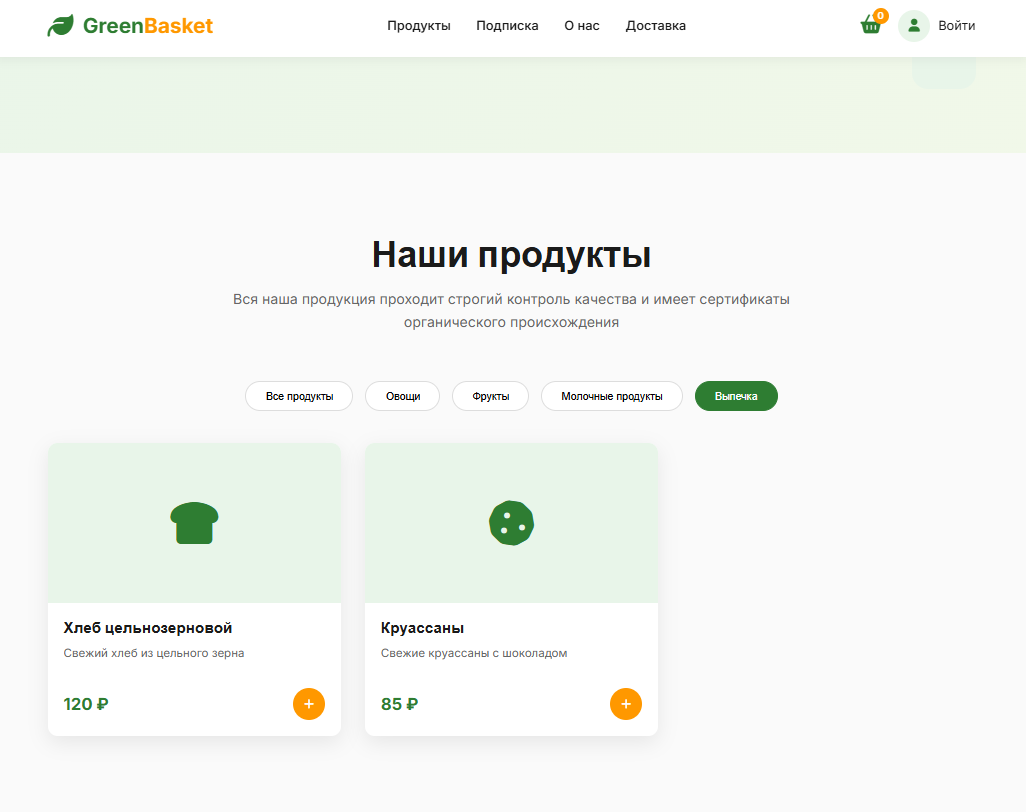Open the Хлеб цельнозерновой product title
Image resolution: width=1026 pixels, height=812 pixels.
(x=148, y=627)
